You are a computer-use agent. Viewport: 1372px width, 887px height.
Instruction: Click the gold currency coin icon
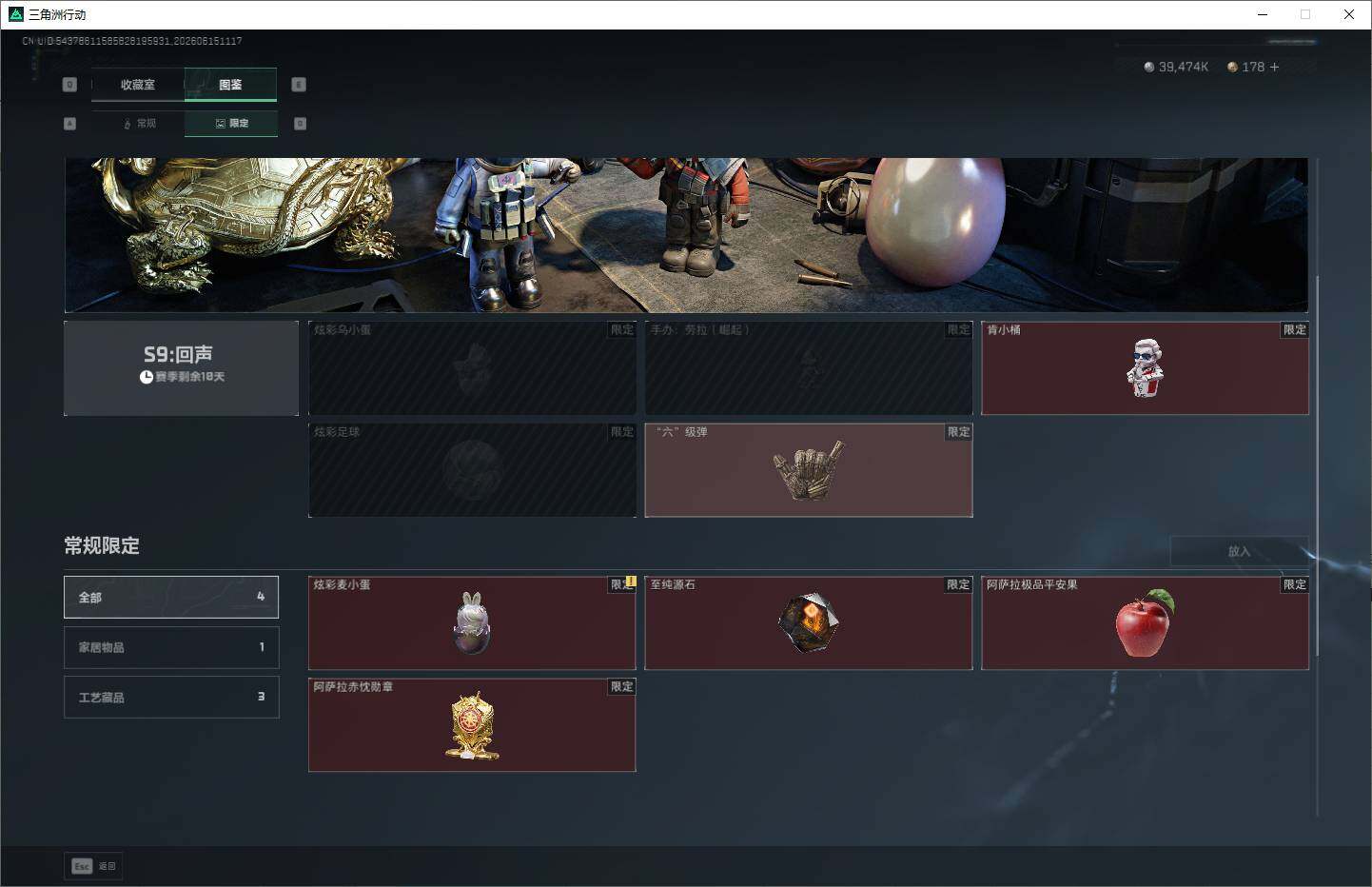click(1232, 67)
